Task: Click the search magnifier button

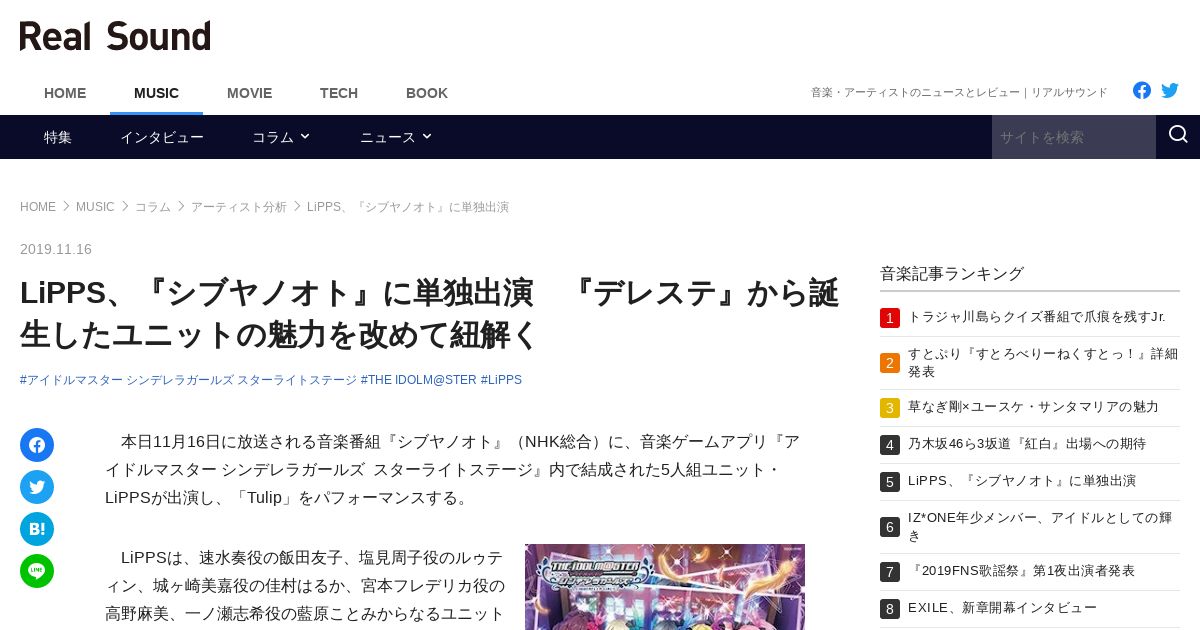Action: tap(1178, 136)
